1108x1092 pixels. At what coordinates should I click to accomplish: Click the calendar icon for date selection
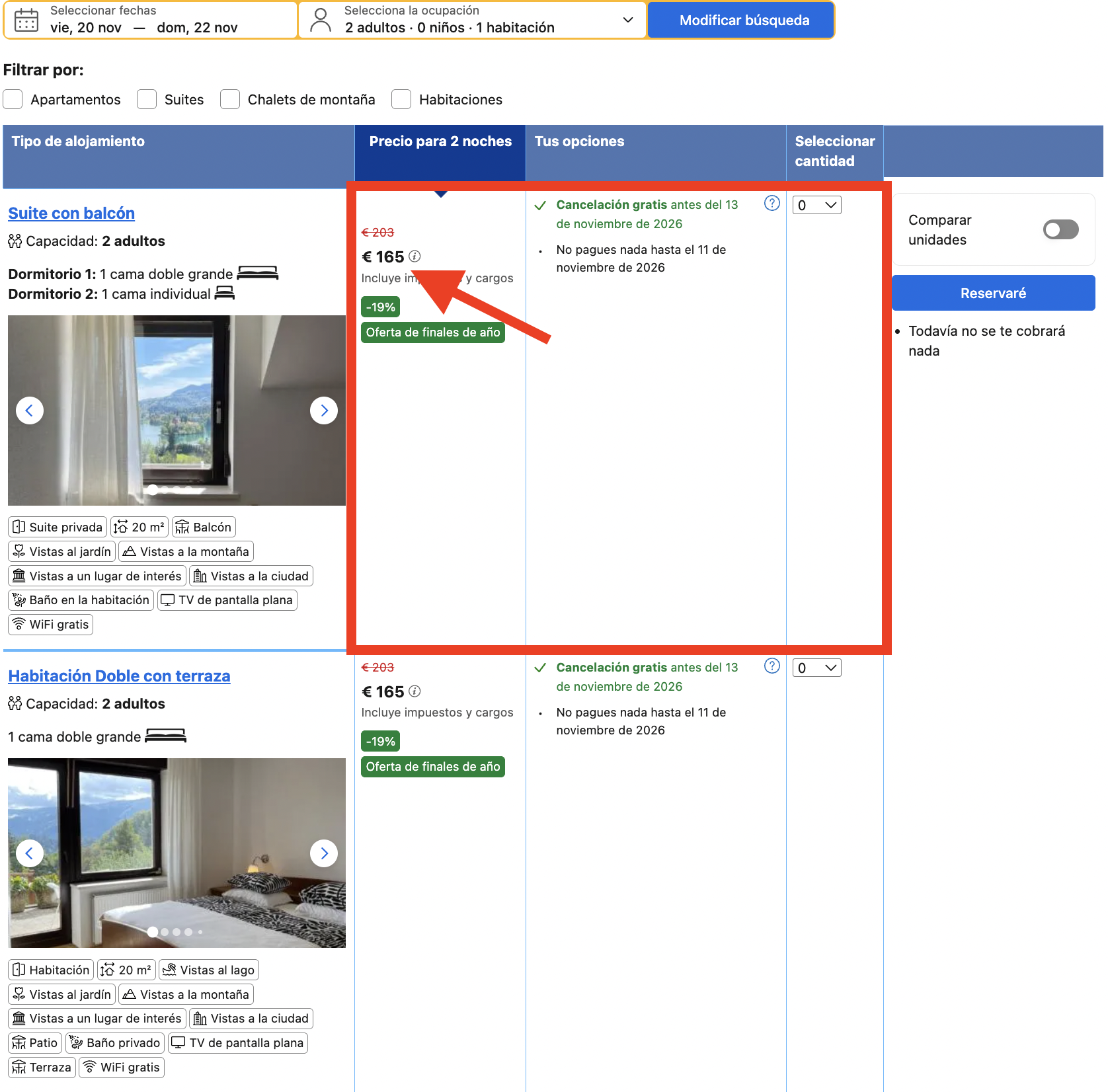(26, 20)
